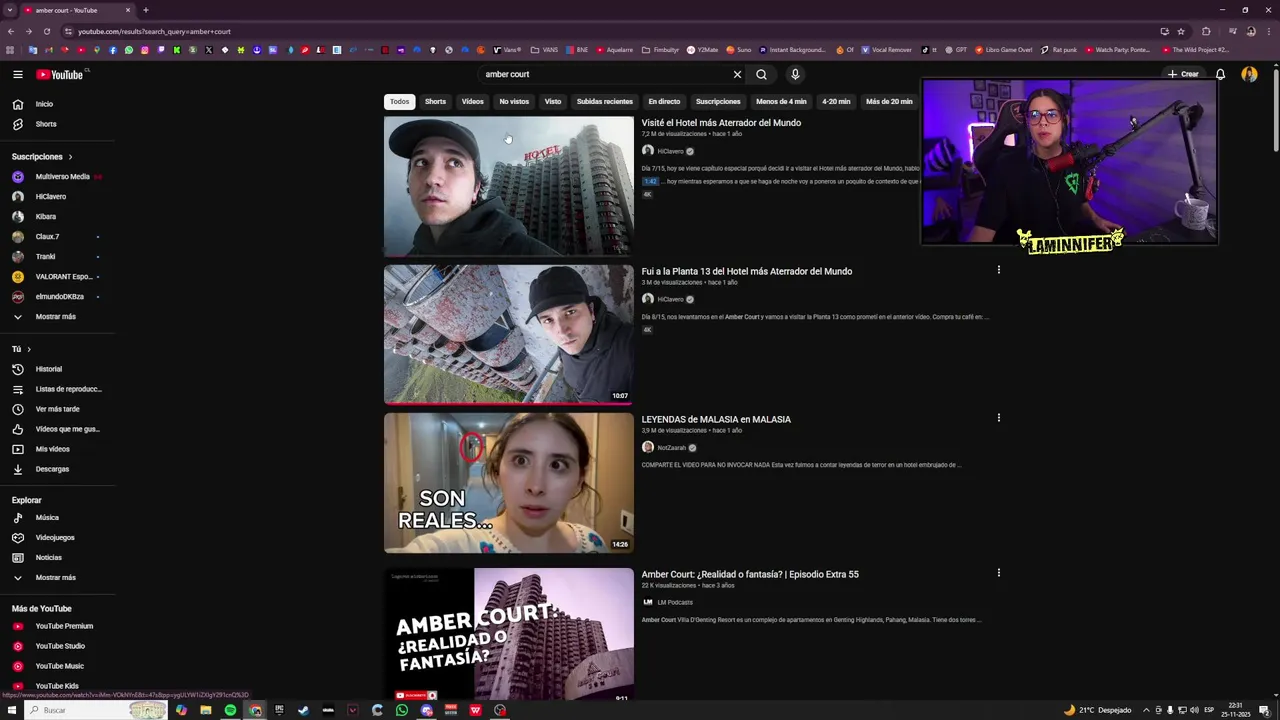Open 'AMBER COURT: ¿Realidad o fantasía?' thumbnail
1280x720 pixels.
pyautogui.click(x=509, y=634)
